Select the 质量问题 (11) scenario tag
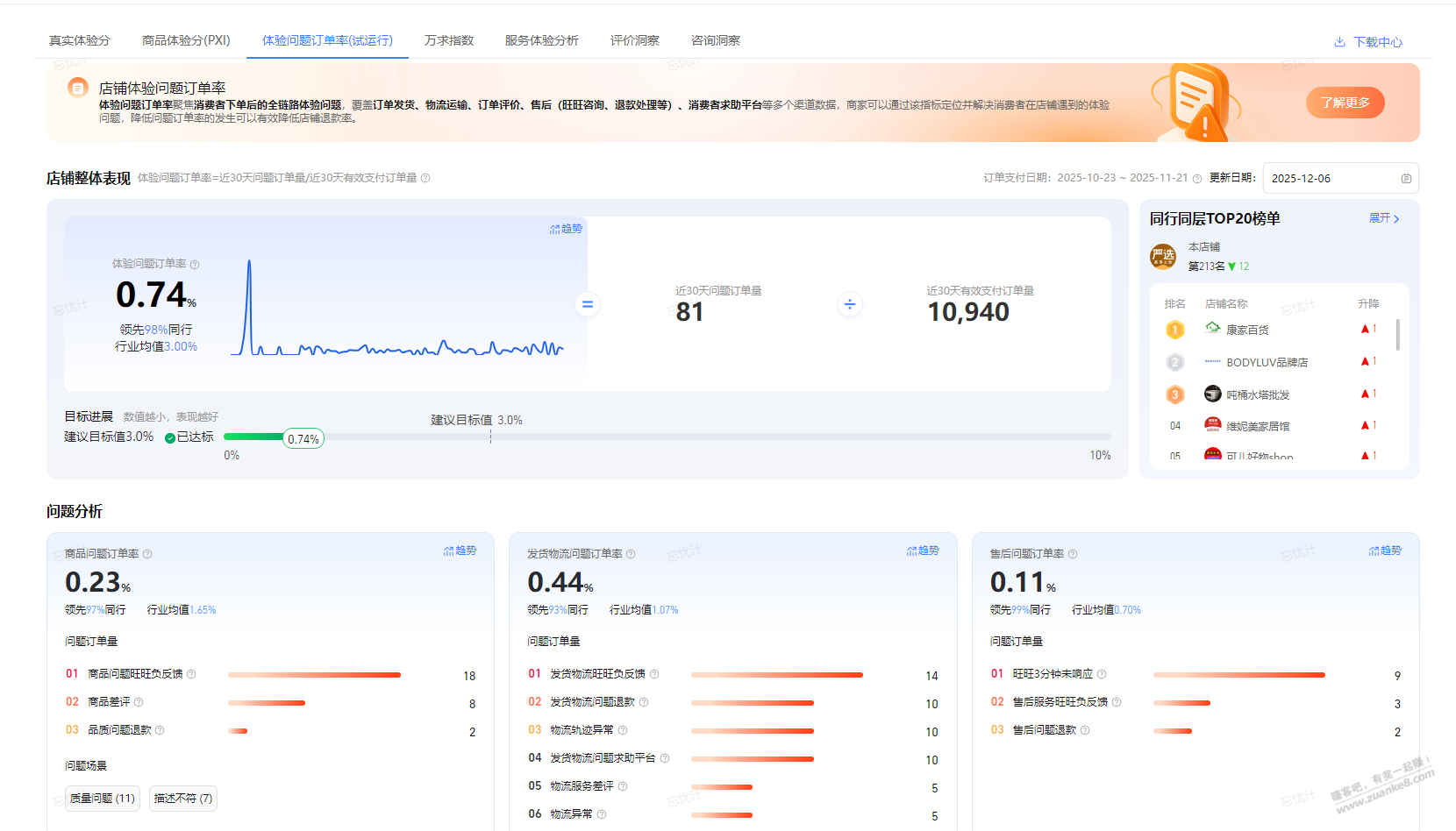This screenshot has width=1456, height=831. click(x=103, y=799)
